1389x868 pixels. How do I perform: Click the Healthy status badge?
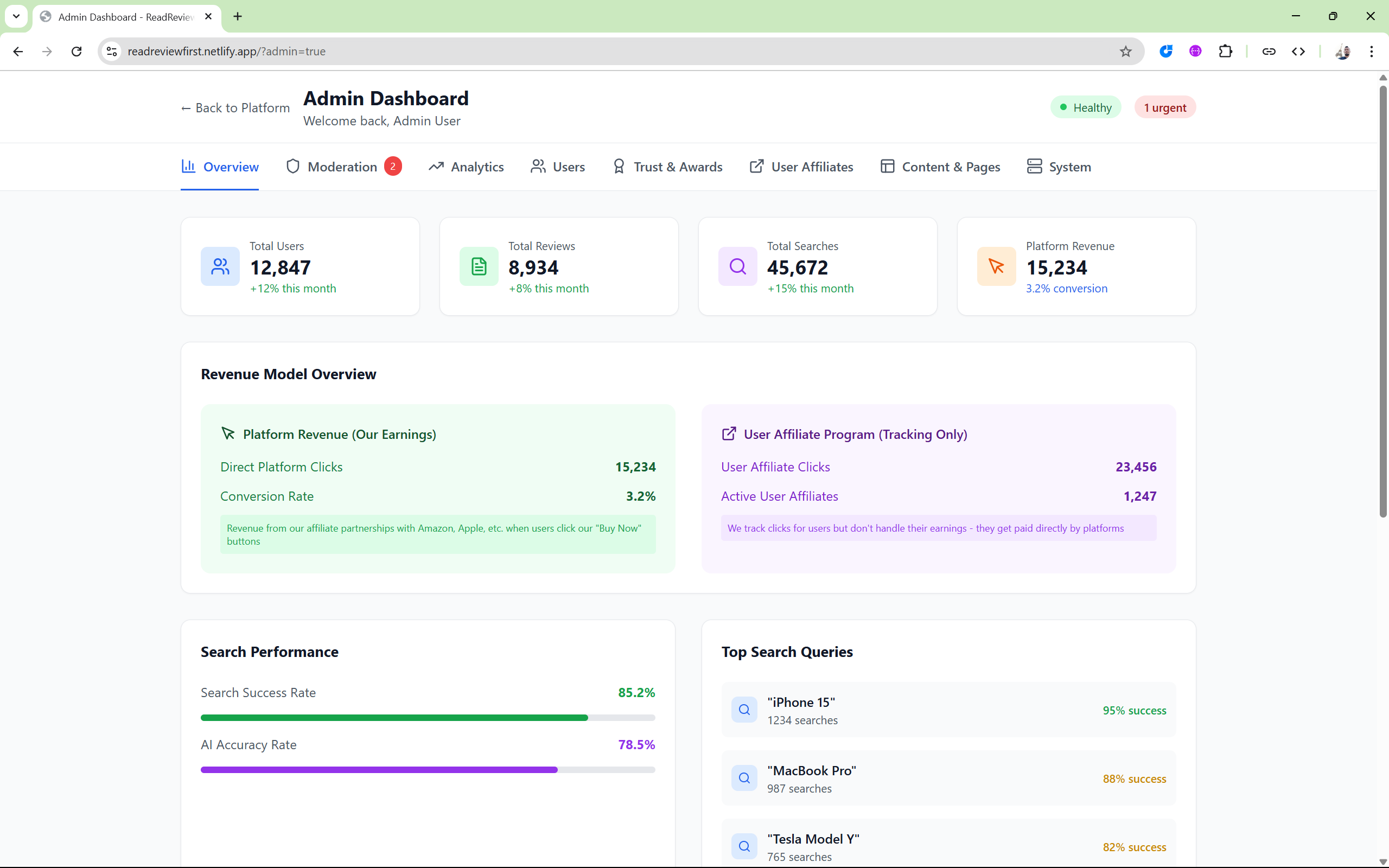(x=1085, y=108)
